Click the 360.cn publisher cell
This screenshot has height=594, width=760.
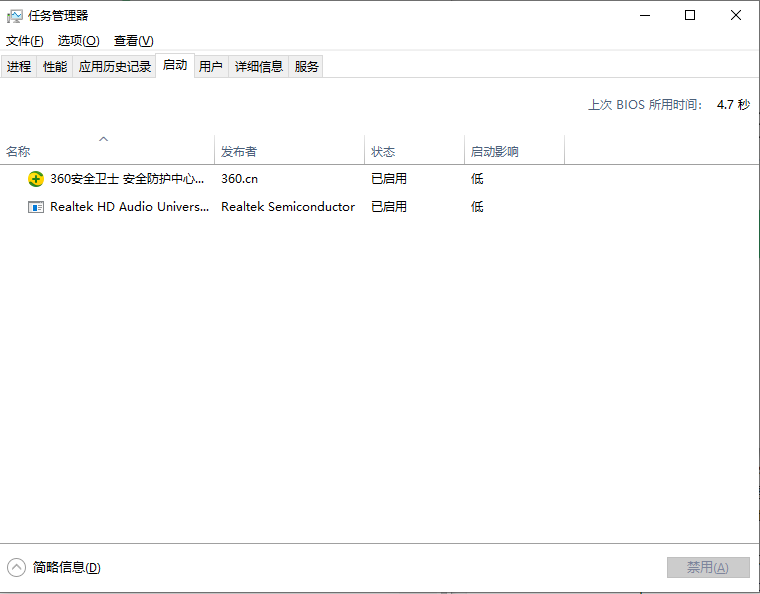coord(239,179)
